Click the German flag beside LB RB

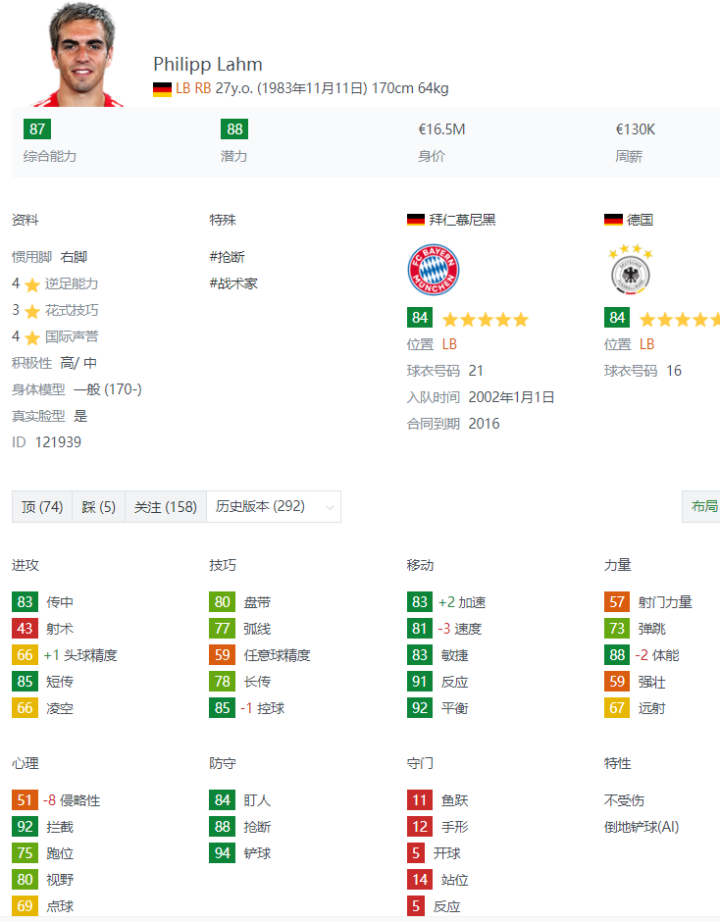[162, 89]
